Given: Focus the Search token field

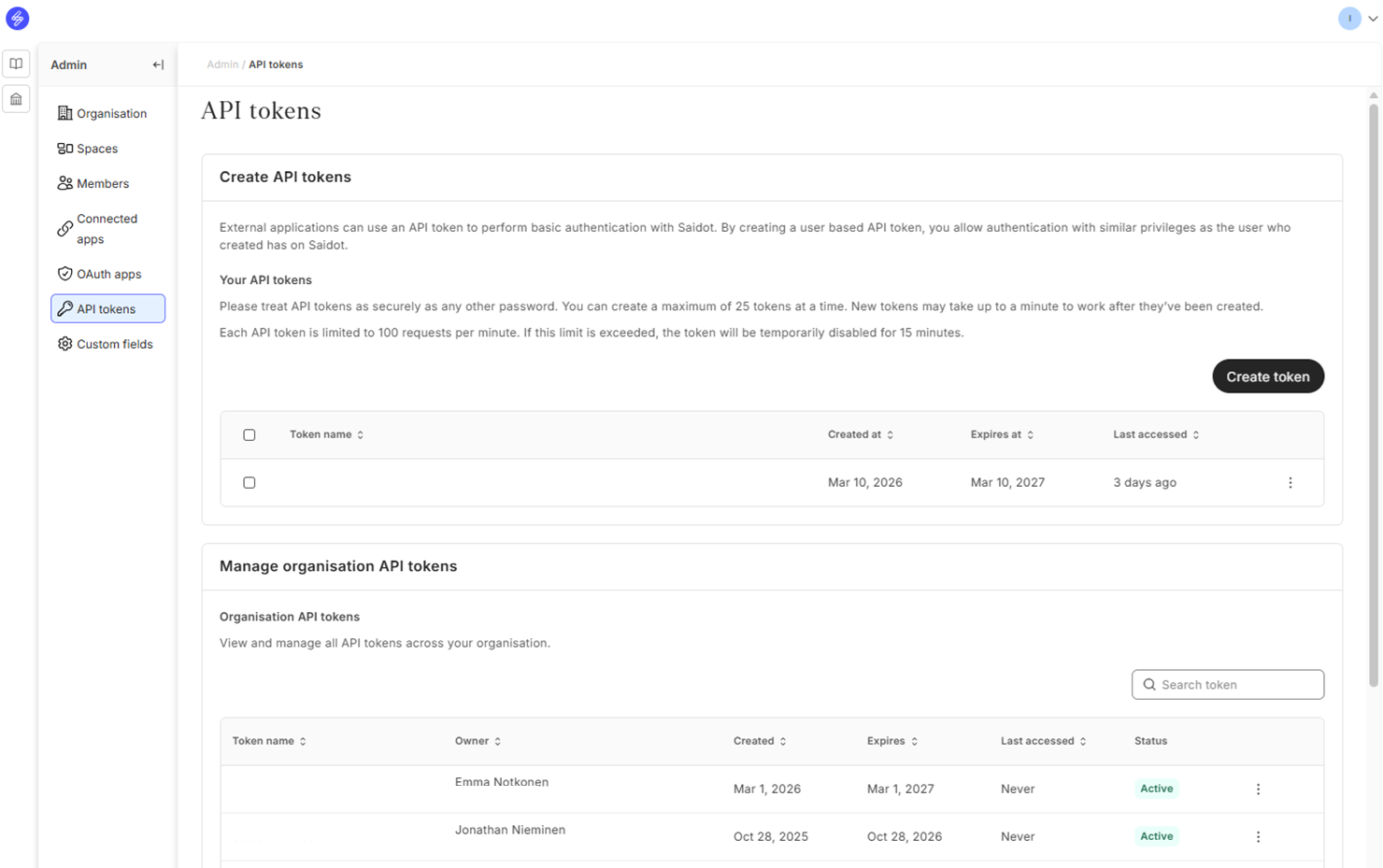Looking at the screenshot, I should [1235, 685].
